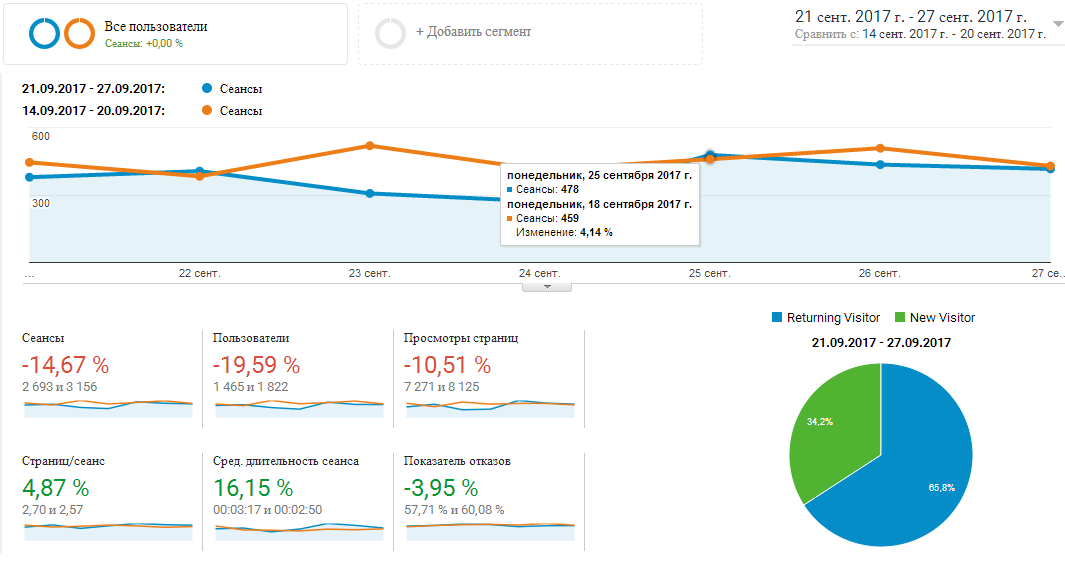Click the Просмотры страниц sparkline
The image size is (1065, 575).
(x=490, y=408)
